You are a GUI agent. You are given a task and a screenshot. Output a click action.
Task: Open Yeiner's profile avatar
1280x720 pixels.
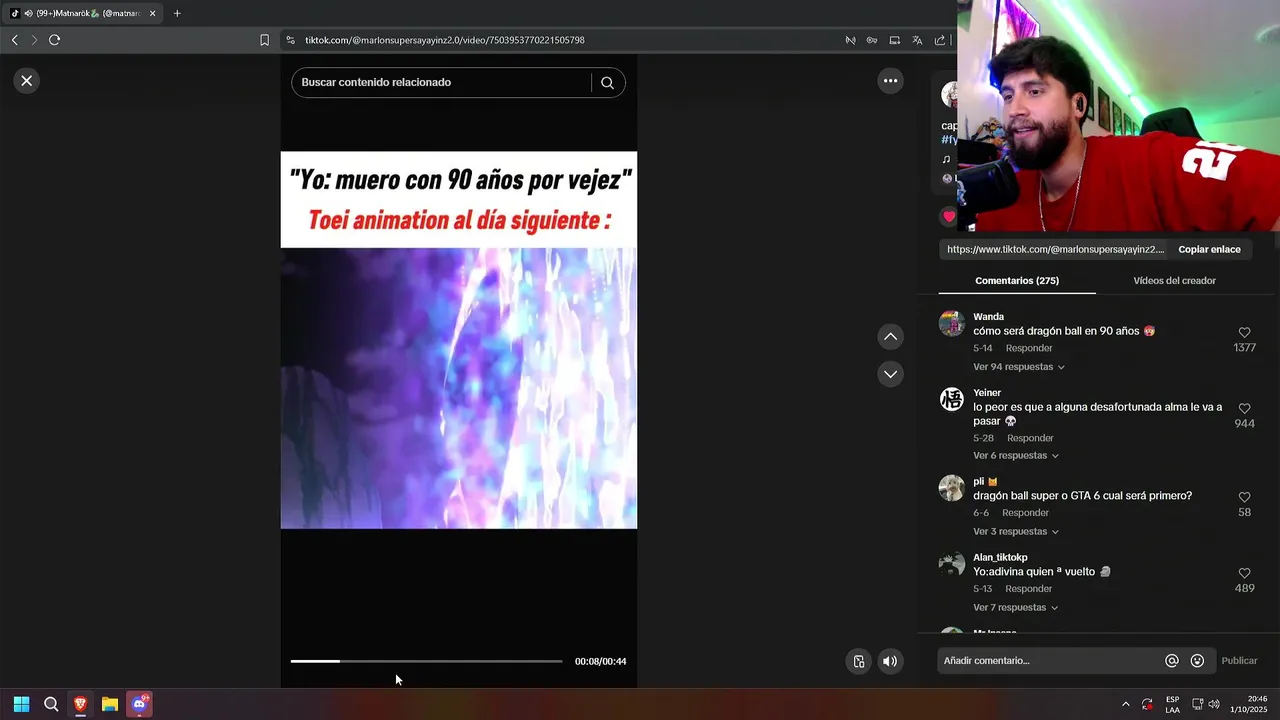click(952, 399)
